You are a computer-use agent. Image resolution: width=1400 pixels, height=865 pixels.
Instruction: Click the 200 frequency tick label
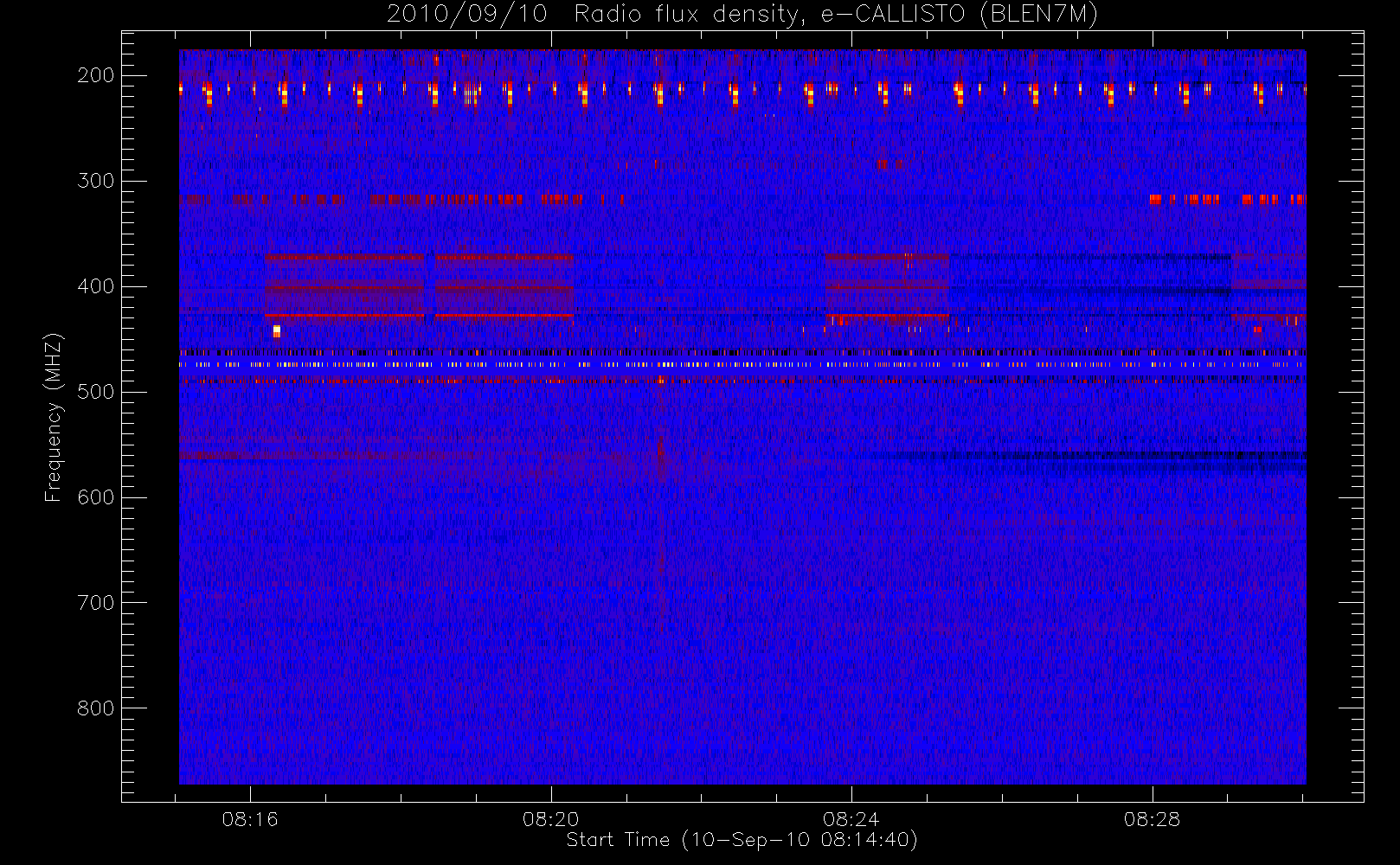coord(96,75)
